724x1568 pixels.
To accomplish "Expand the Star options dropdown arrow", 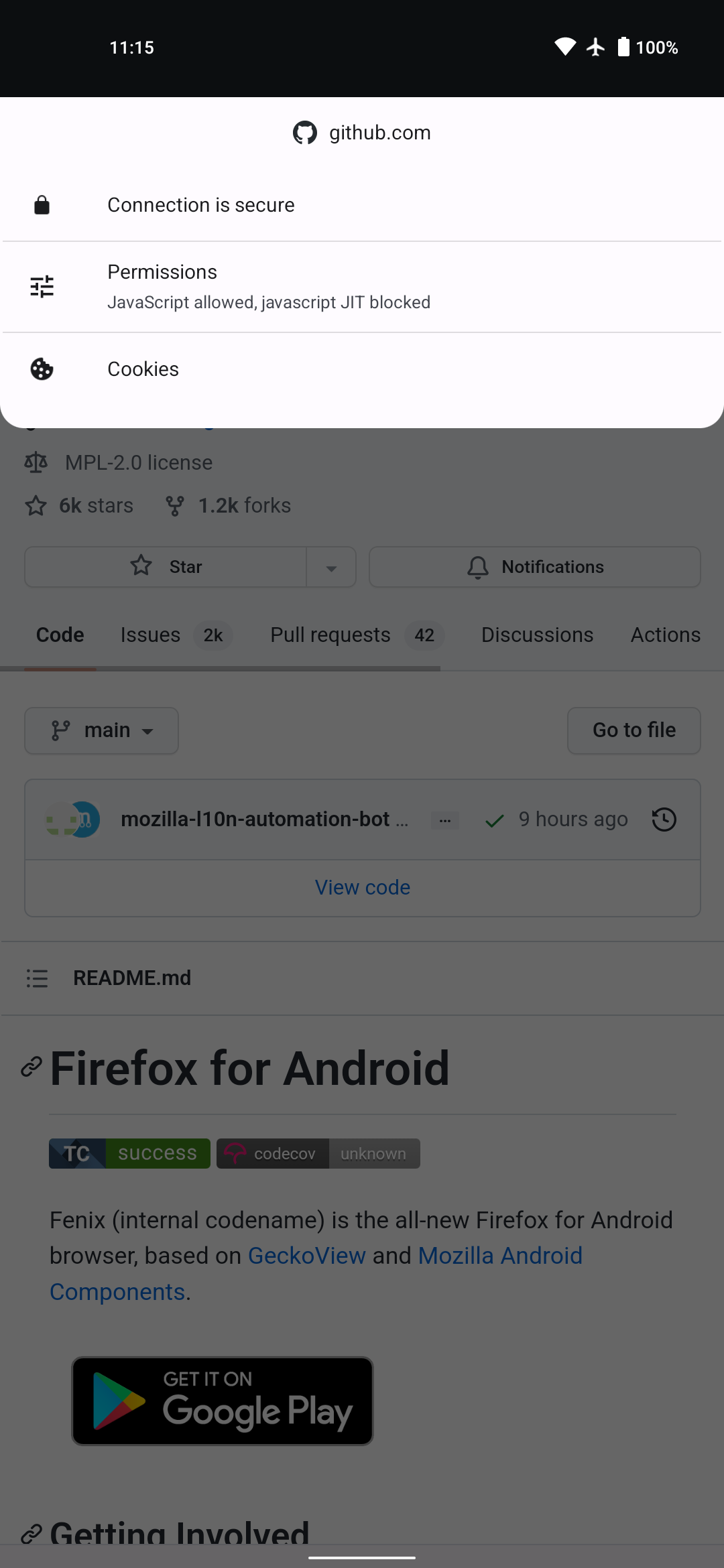I will 331,566.
